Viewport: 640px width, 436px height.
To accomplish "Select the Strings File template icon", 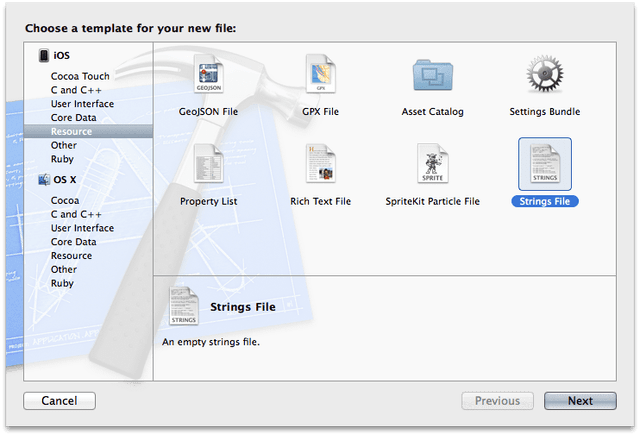I will point(545,165).
